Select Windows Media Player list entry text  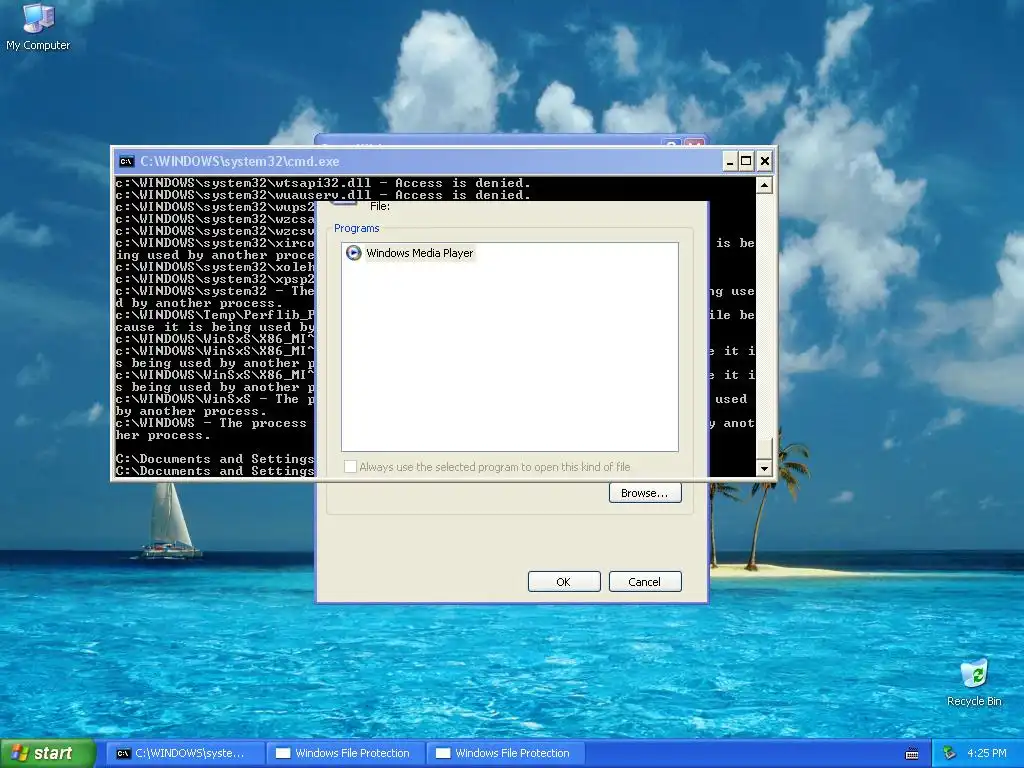coord(419,253)
